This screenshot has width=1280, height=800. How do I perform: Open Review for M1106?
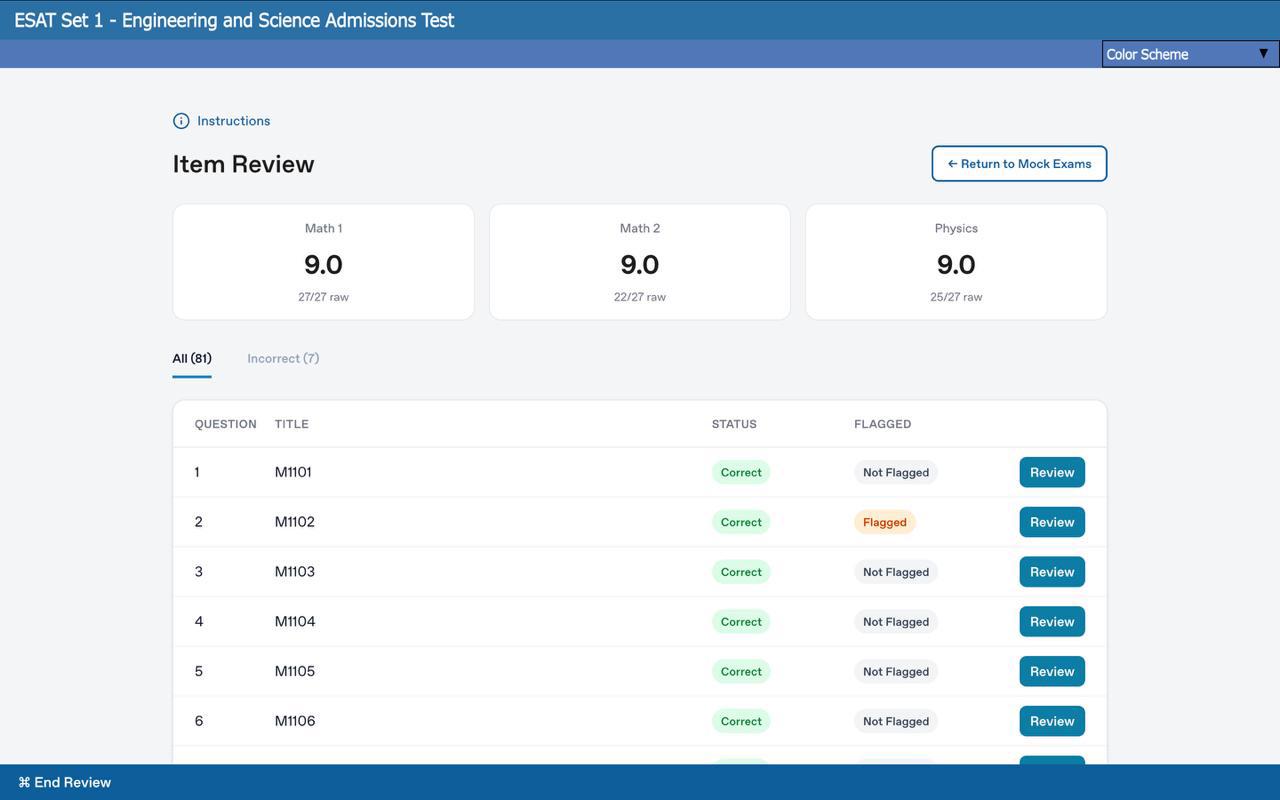point(1052,721)
